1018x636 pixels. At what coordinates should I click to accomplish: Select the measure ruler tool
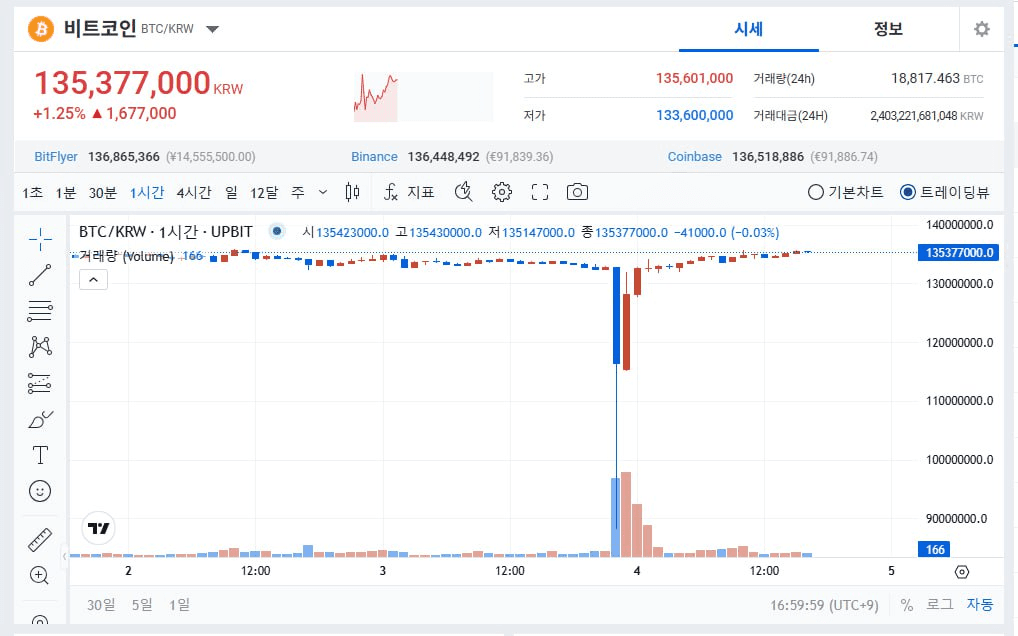pyautogui.click(x=40, y=539)
